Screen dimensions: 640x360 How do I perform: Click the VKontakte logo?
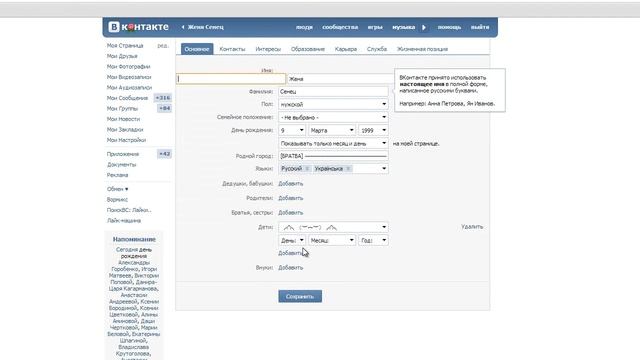click(138, 27)
